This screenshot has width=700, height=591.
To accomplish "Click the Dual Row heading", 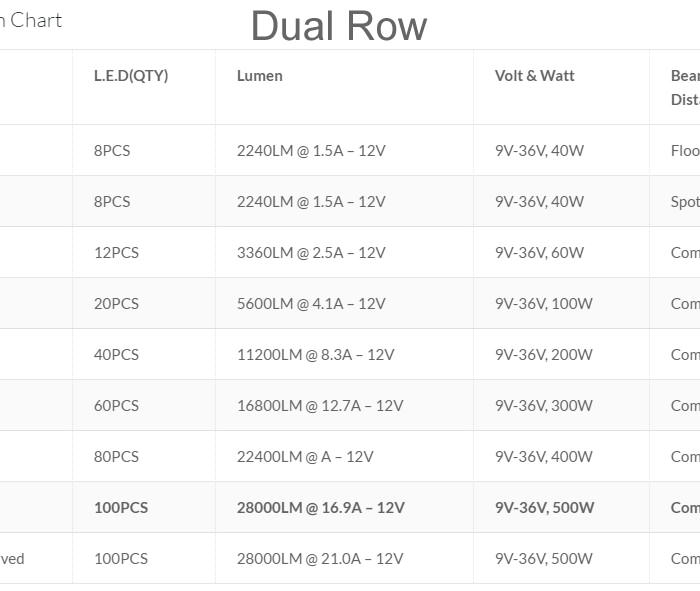I will (x=339, y=26).
